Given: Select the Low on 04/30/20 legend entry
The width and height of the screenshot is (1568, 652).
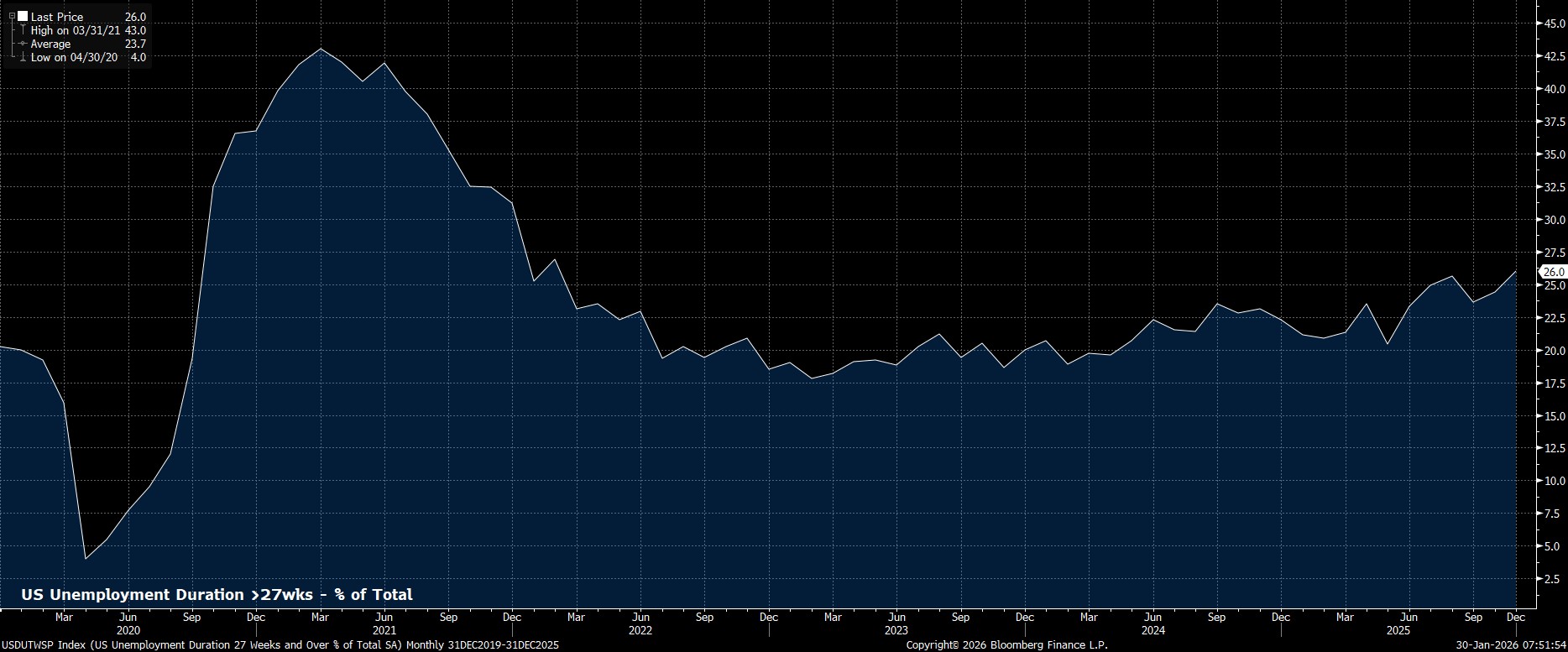Looking at the screenshot, I should tap(74, 57).
